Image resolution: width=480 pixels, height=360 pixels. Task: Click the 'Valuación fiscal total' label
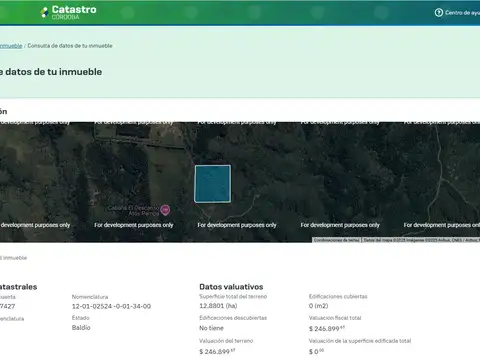[x=335, y=318]
